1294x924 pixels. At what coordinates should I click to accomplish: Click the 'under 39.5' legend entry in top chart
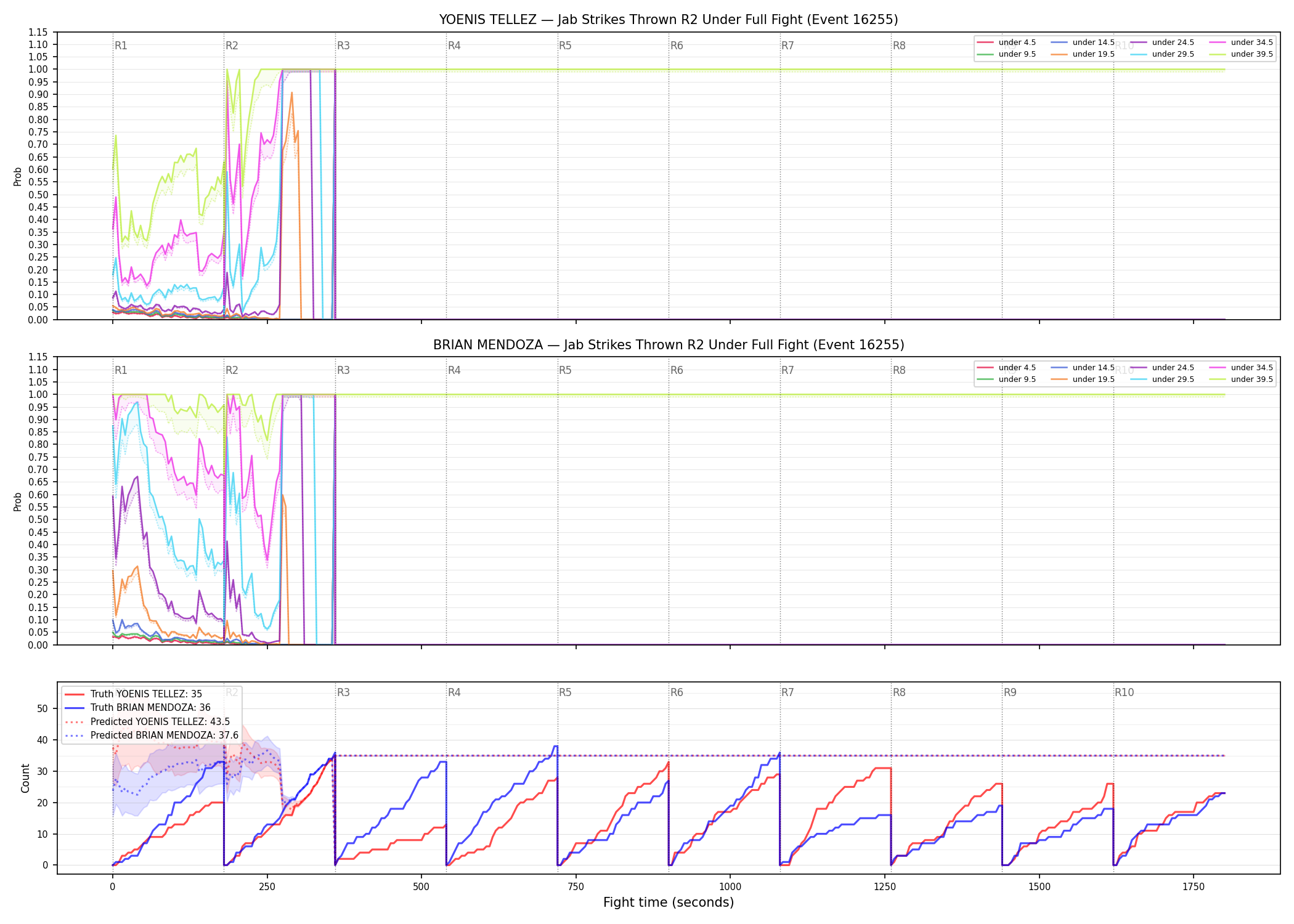pyautogui.click(x=1242, y=54)
